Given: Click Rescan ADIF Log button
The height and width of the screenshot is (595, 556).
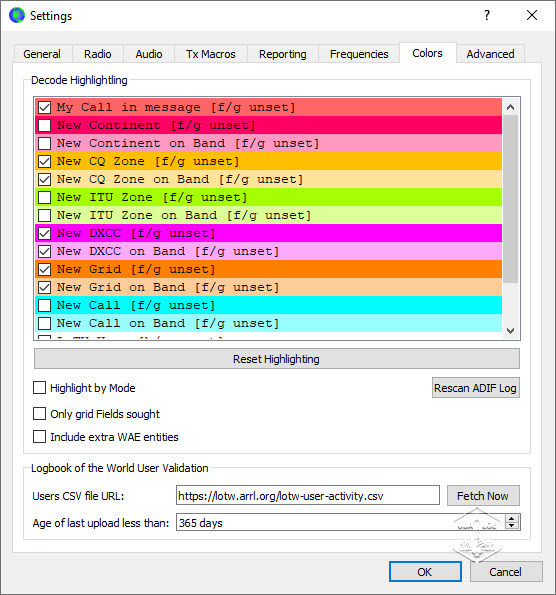Looking at the screenshot, I should [x=476, y=388].
